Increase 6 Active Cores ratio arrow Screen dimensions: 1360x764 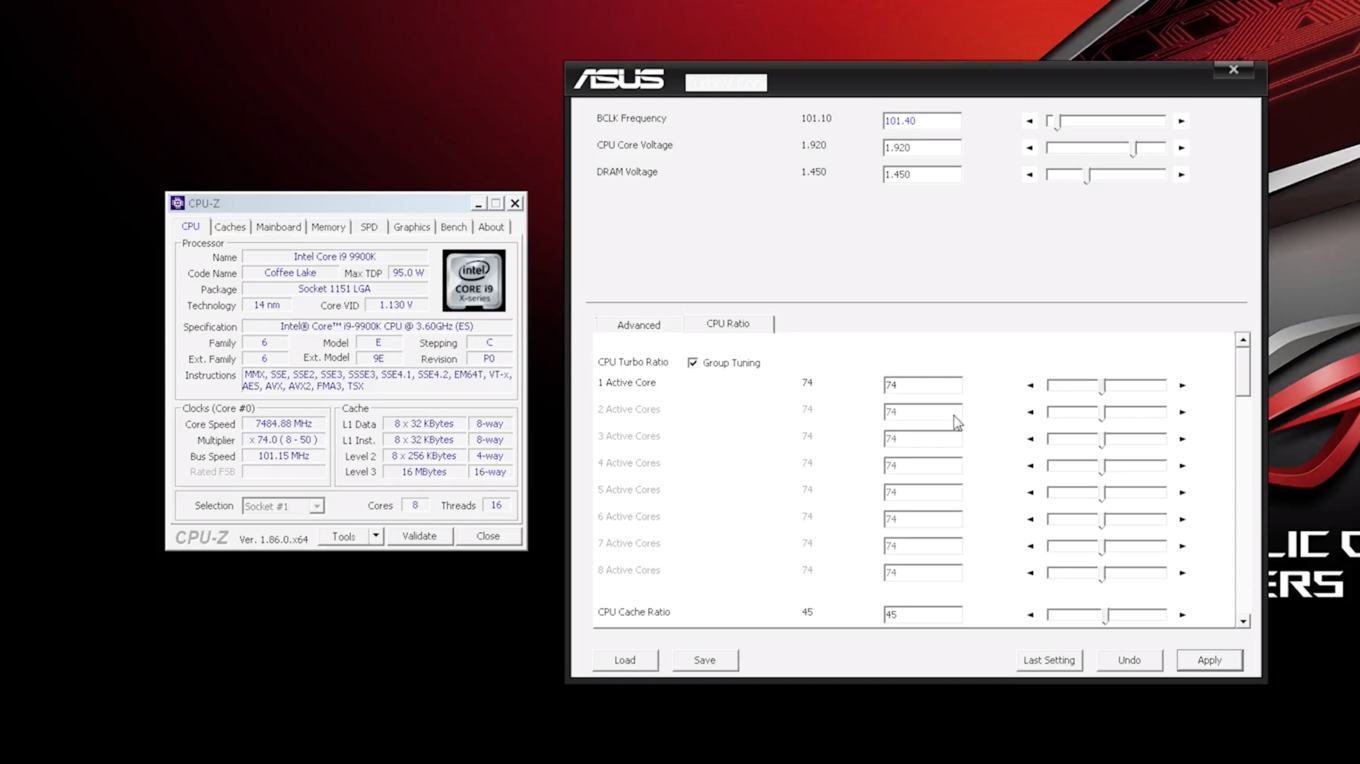(1182, 520)
